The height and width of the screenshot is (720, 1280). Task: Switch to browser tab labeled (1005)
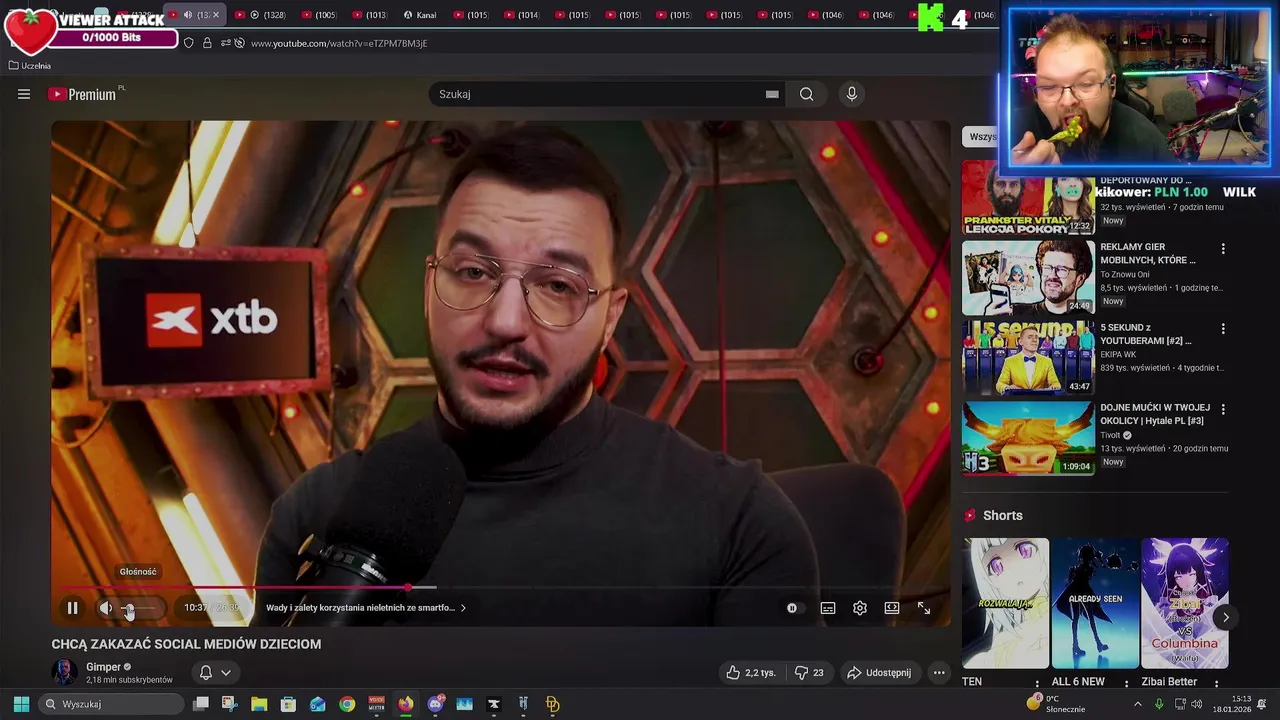(318, 15)
